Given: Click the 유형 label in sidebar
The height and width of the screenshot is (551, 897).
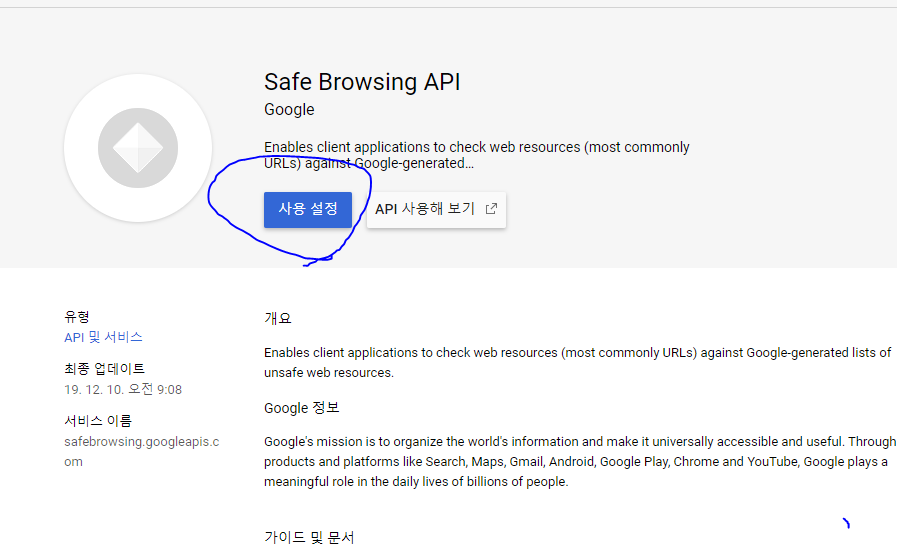Looking at the screenshot, I should pos(77,316).
